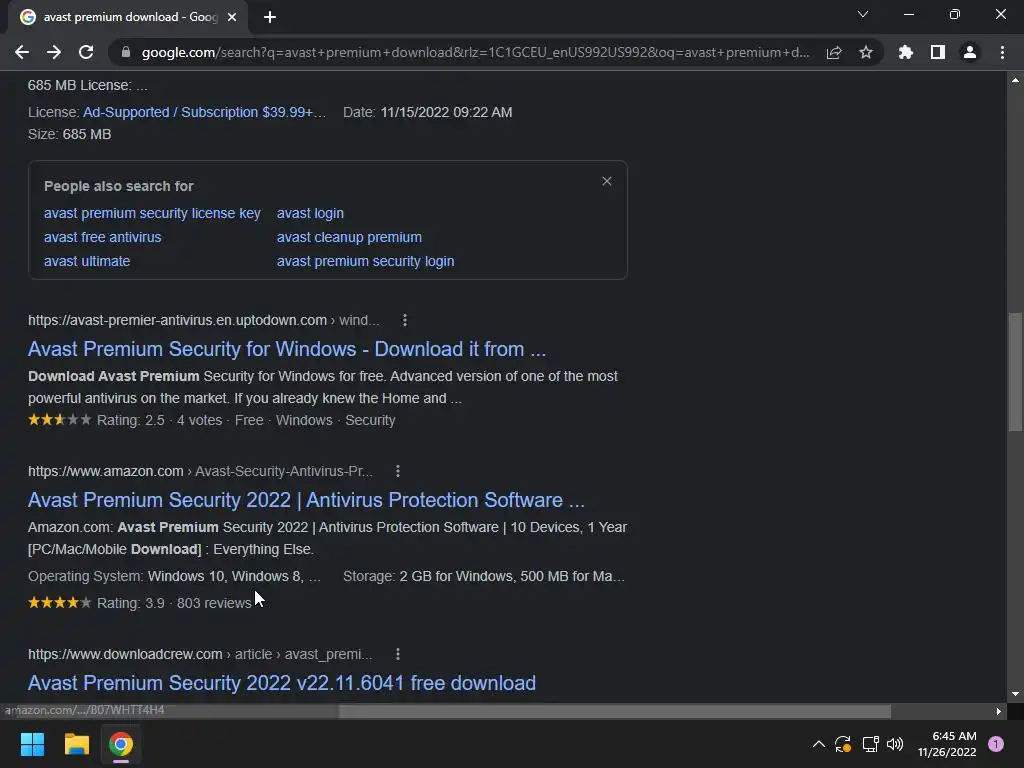
Task: Go back to the previous page
Action: [x=22, y=52]
